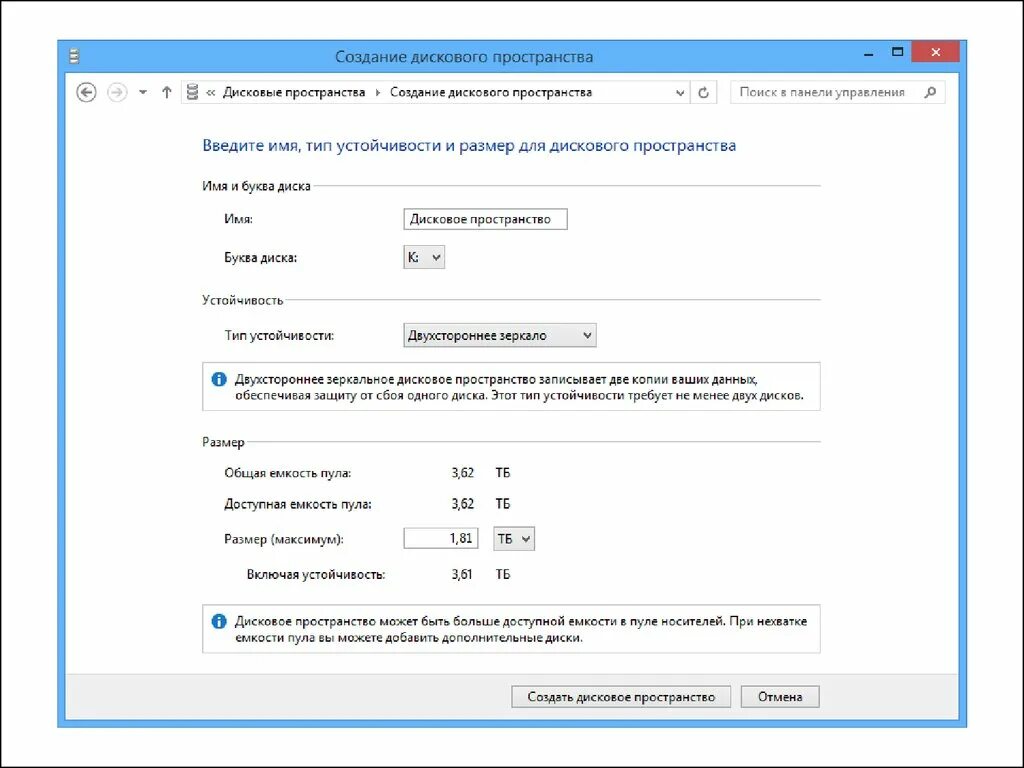Edit the Размер (максимум) value field
The height and width of the screenshot is (768, 1024).
pos(441,539)
